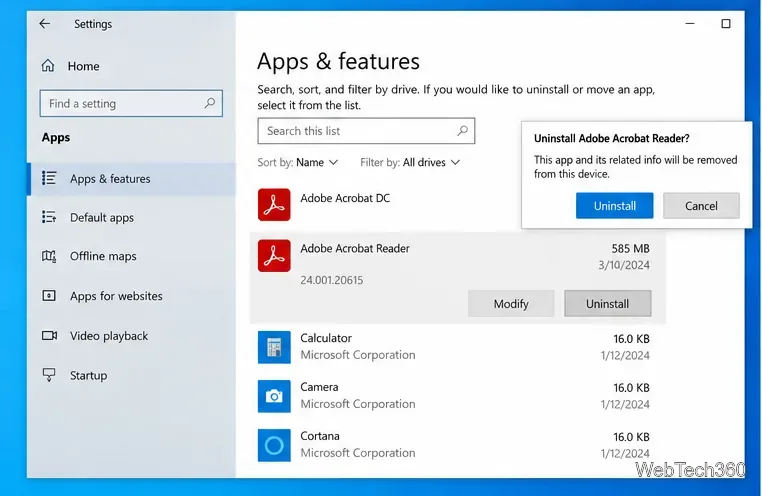
Task: Click version 24.001.20615 text
Action: tap(331, 280)
